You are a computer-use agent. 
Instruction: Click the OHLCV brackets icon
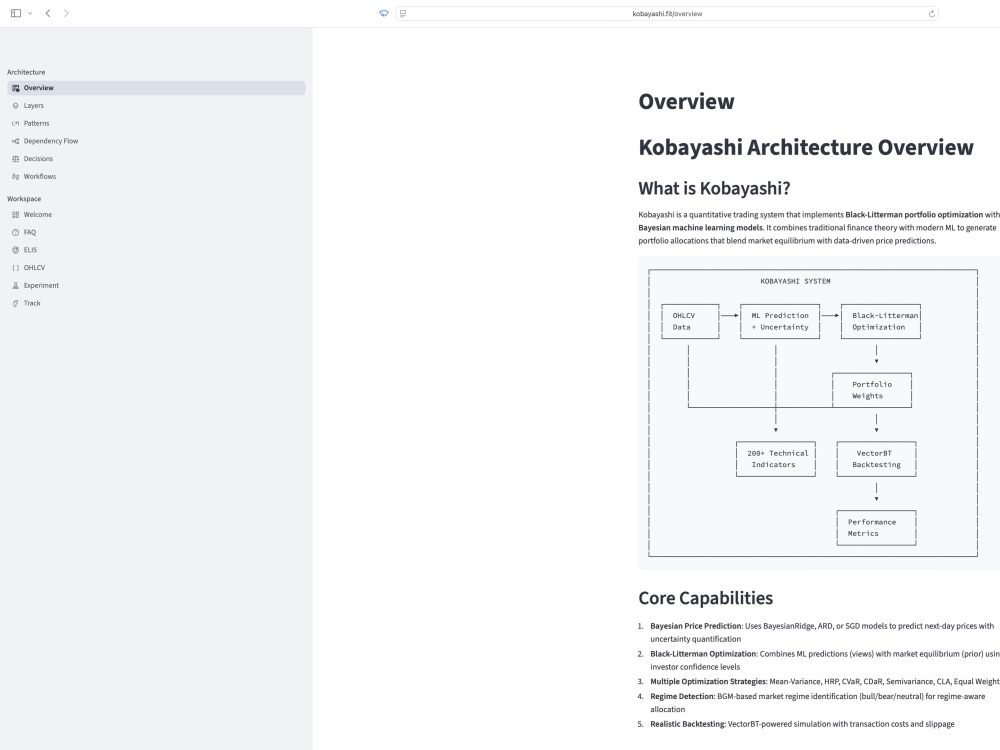click(x=16, y=268)
